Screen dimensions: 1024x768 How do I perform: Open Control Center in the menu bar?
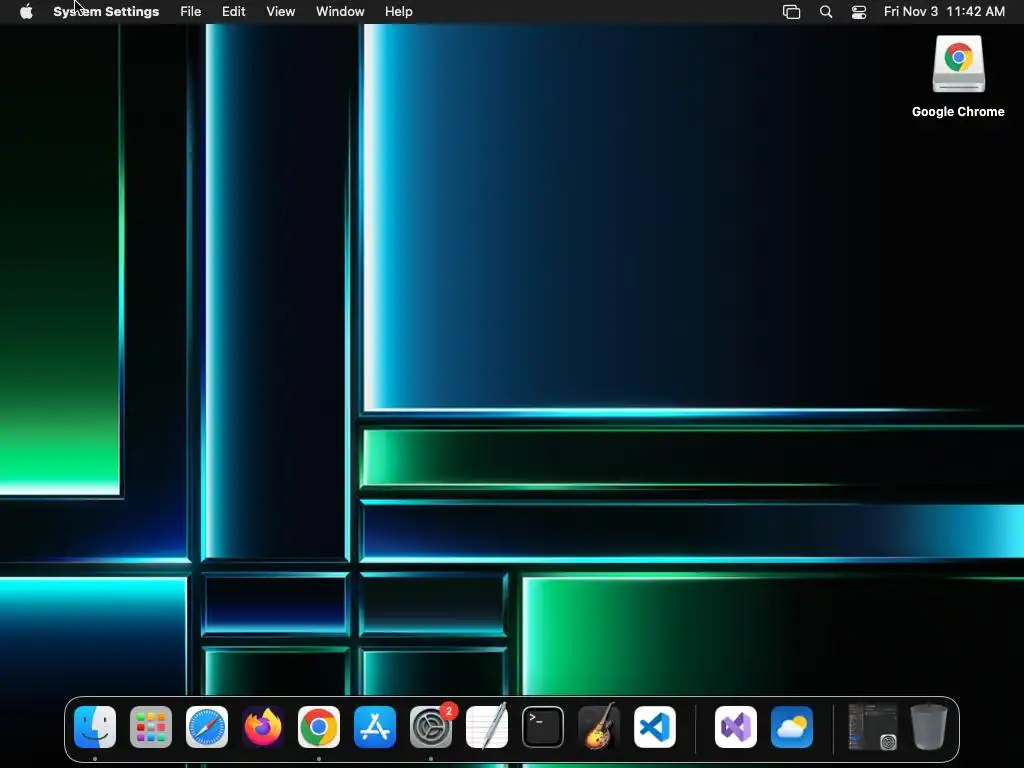[859, 12]
